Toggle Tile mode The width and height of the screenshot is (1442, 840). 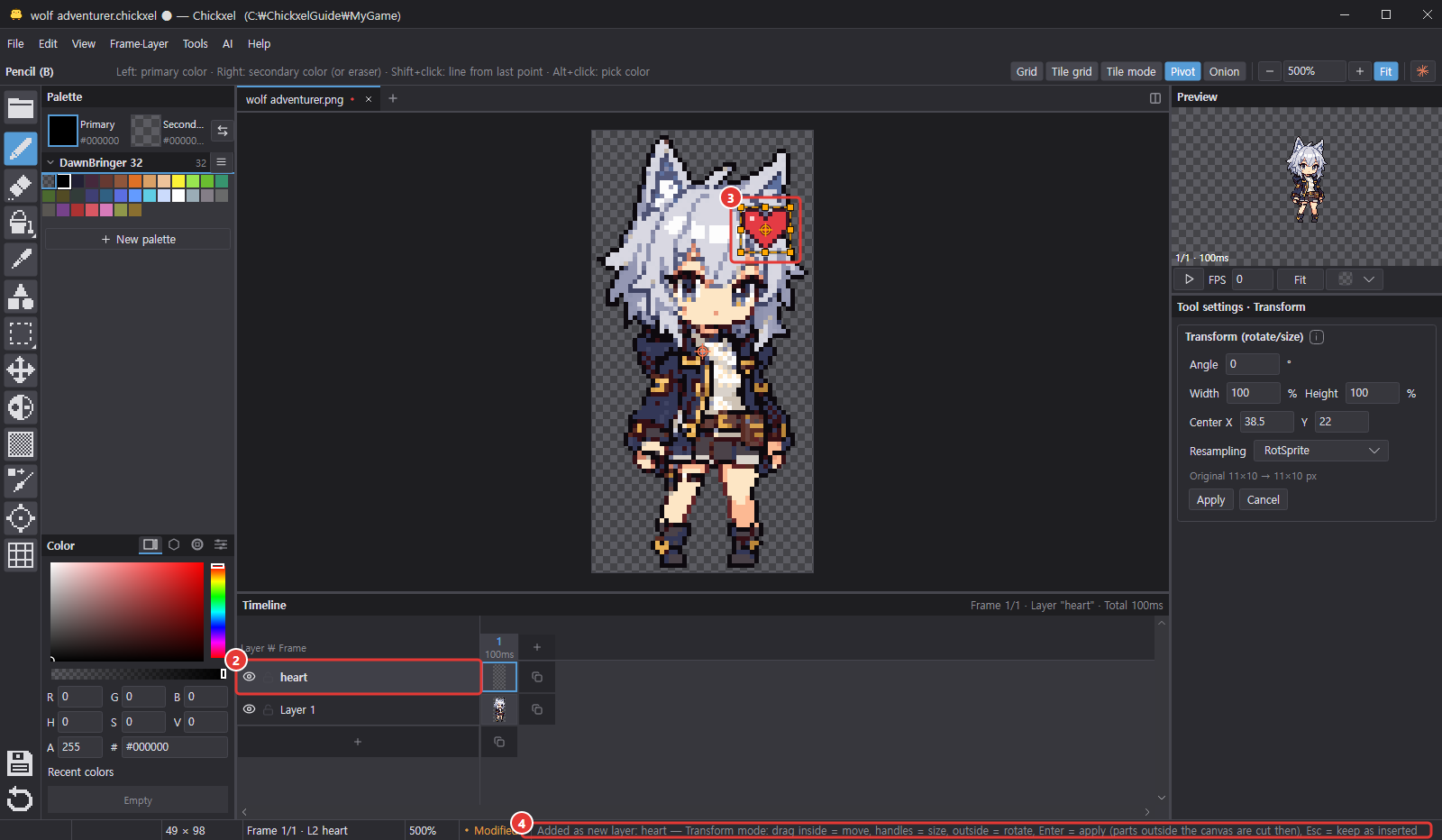pyautogui.click(x=1131, y=71)
